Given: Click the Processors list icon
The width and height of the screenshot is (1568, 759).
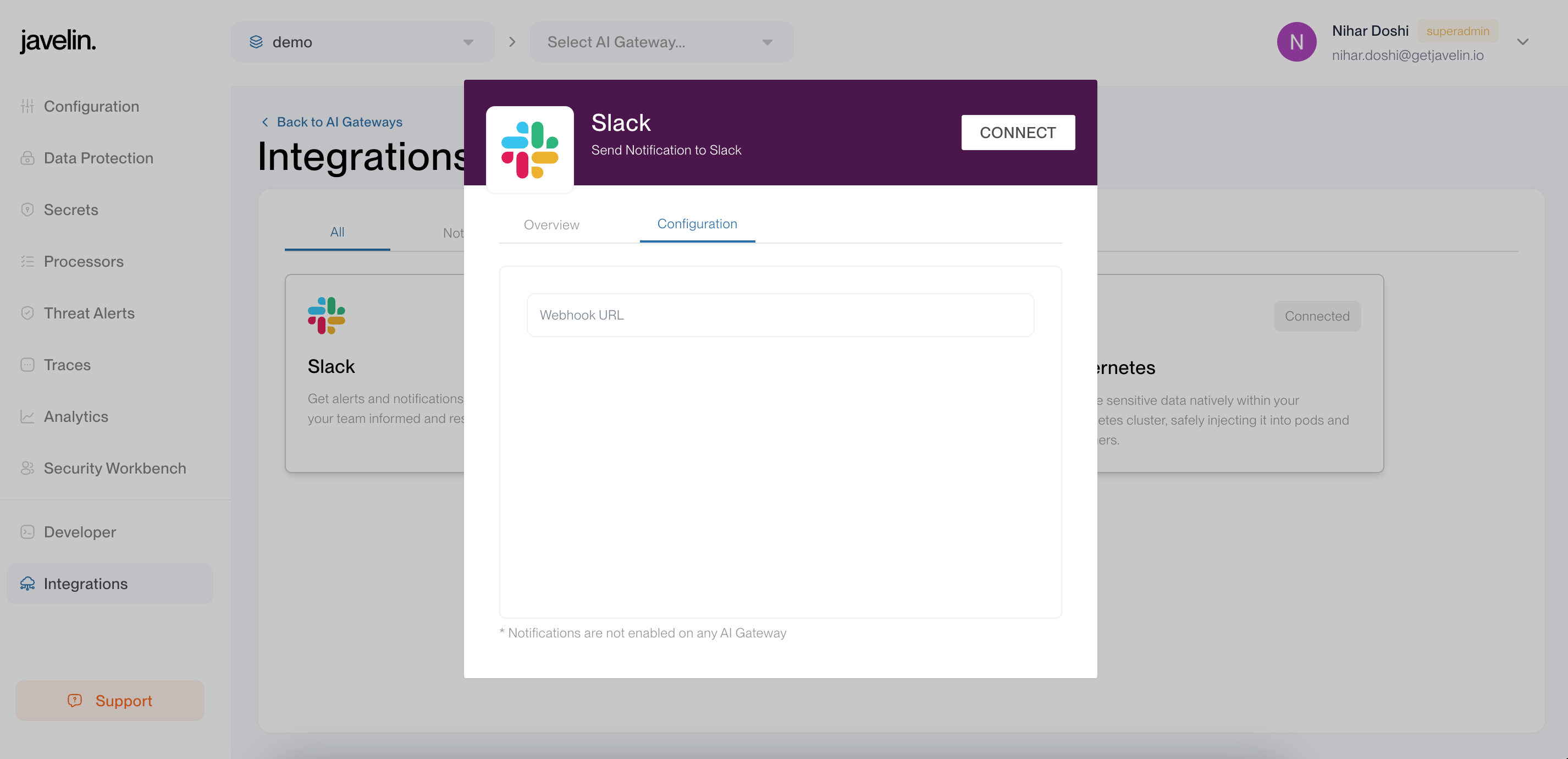Looking at the screenshot, I should tap(27, 261).
